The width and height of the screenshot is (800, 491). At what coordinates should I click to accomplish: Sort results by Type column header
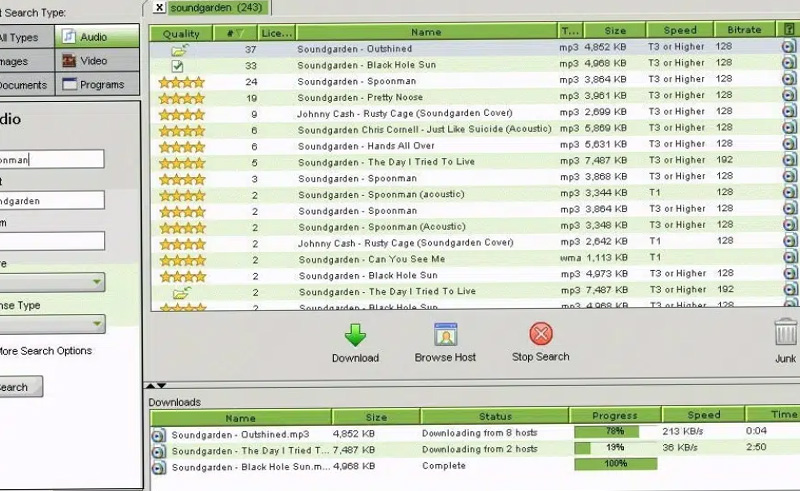click(570, 31)
